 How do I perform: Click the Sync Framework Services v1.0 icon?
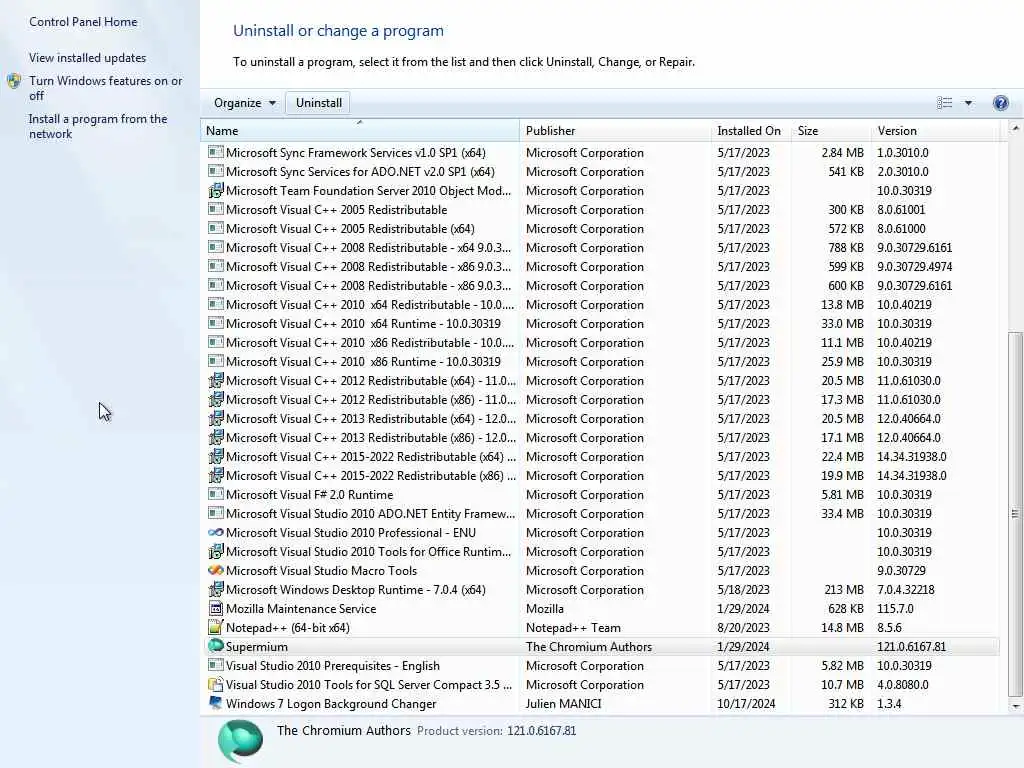click(x=216, y=152)
